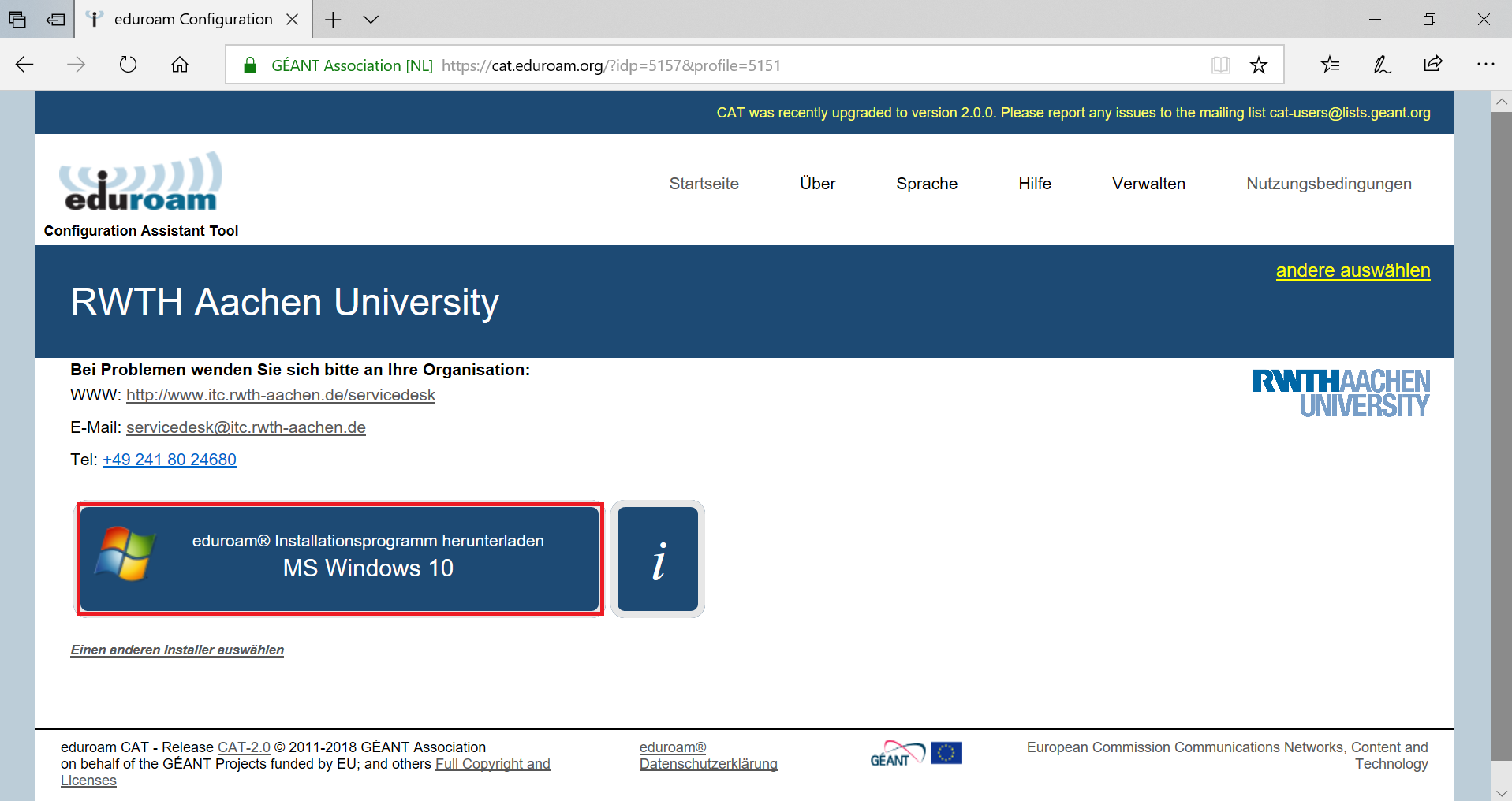1512x801 pixels.
Task: Click the RWTH Aachen University logo
Action: click(1341, 393)
